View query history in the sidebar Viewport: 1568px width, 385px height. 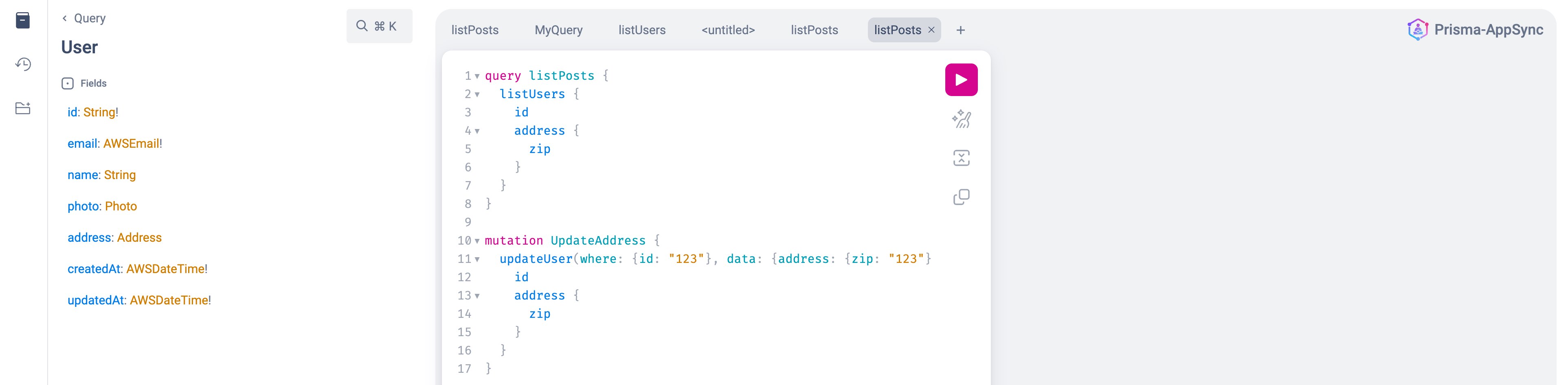coord(23,63)
